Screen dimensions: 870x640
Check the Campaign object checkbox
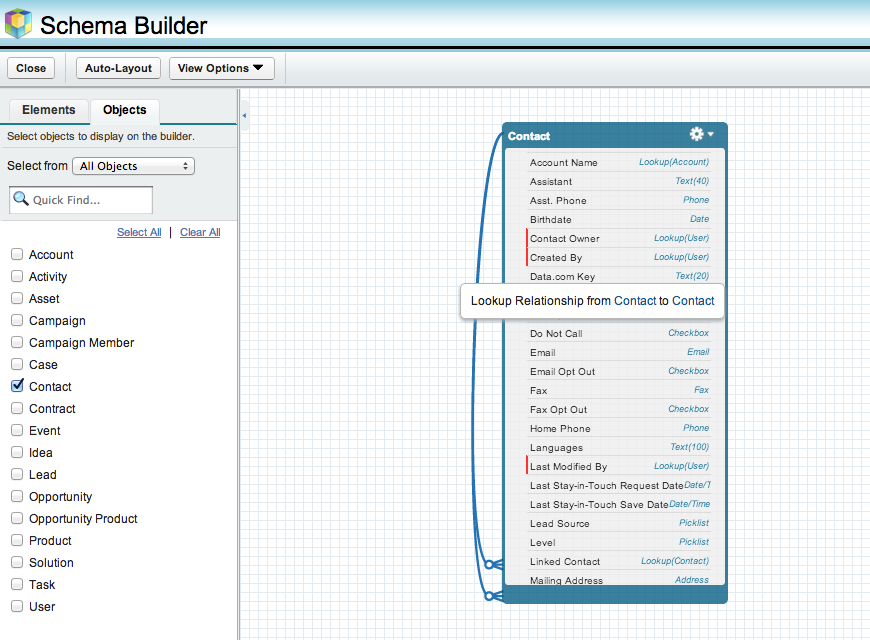[17, 320]
